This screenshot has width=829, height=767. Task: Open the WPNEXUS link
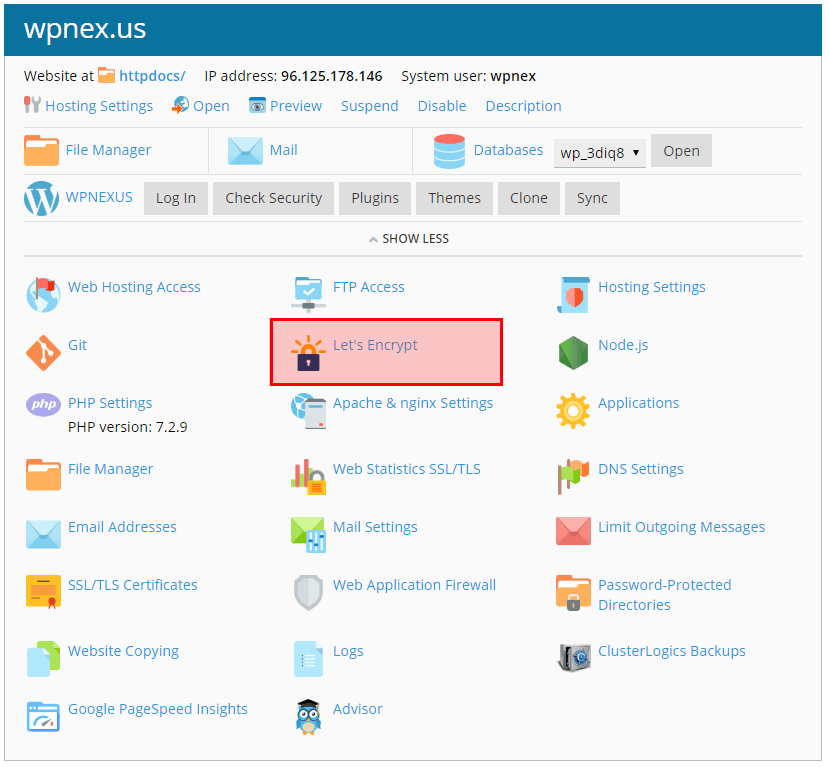pos(99,198)
